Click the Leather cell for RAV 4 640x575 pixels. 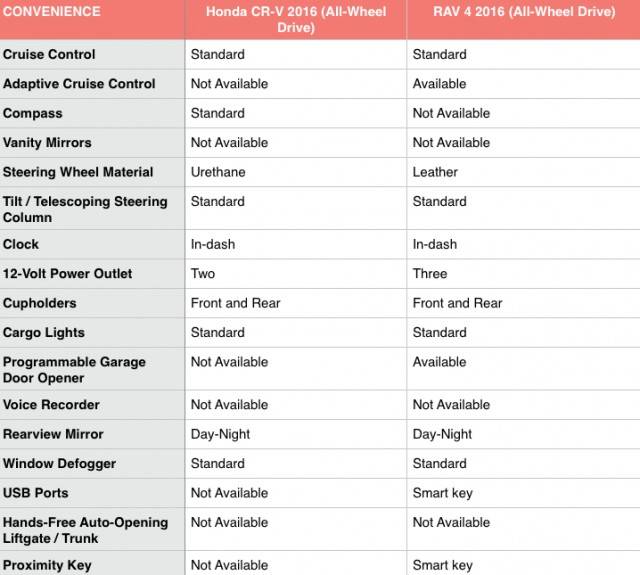435,172
